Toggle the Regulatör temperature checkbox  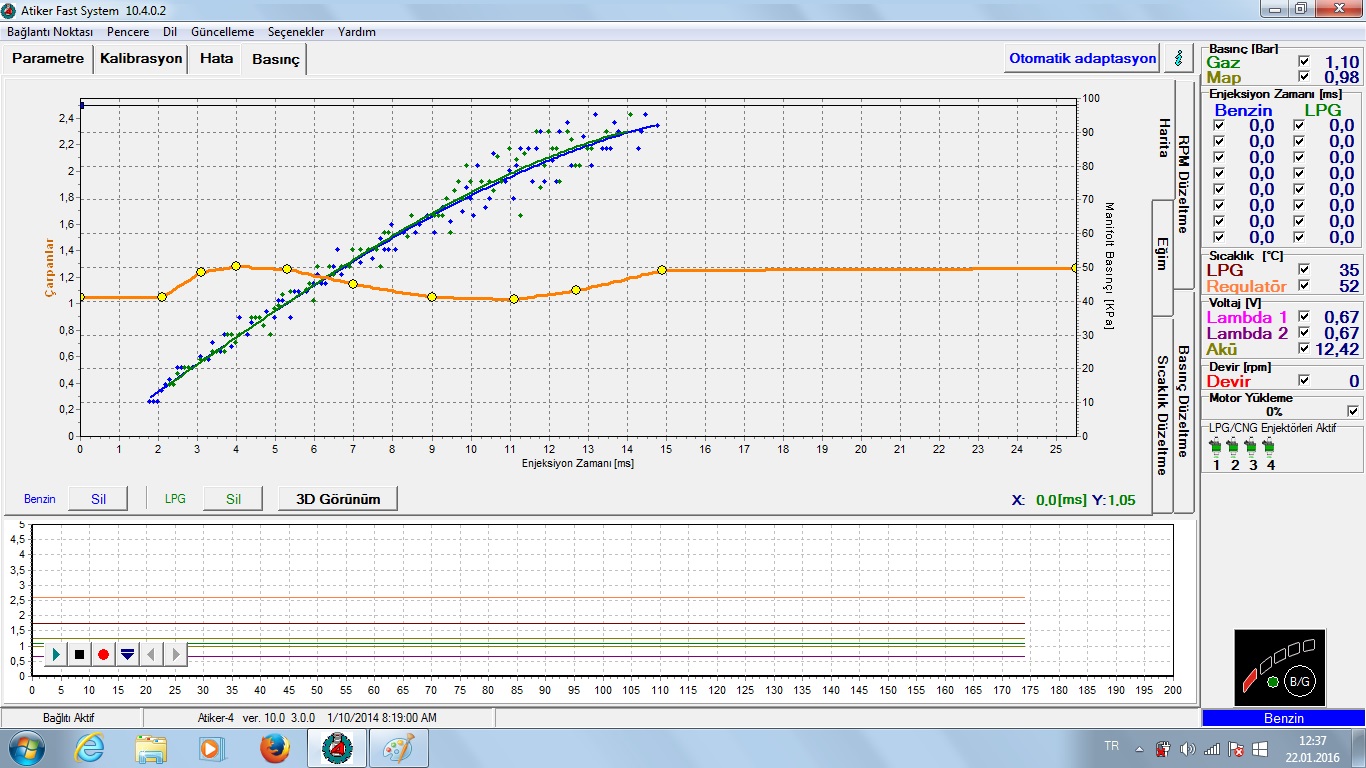pyautogui.click(x=1303, y=285)
